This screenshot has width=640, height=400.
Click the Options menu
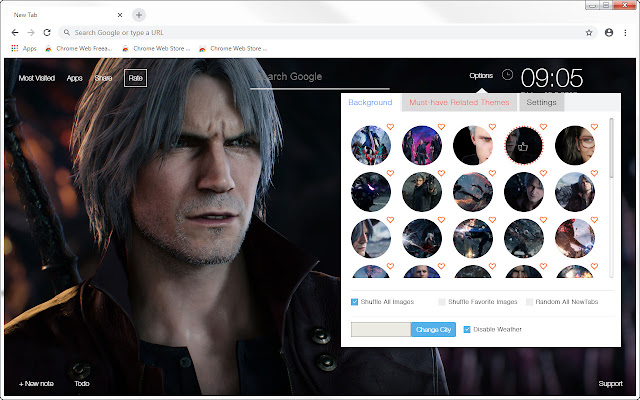[x=481, y=76]
